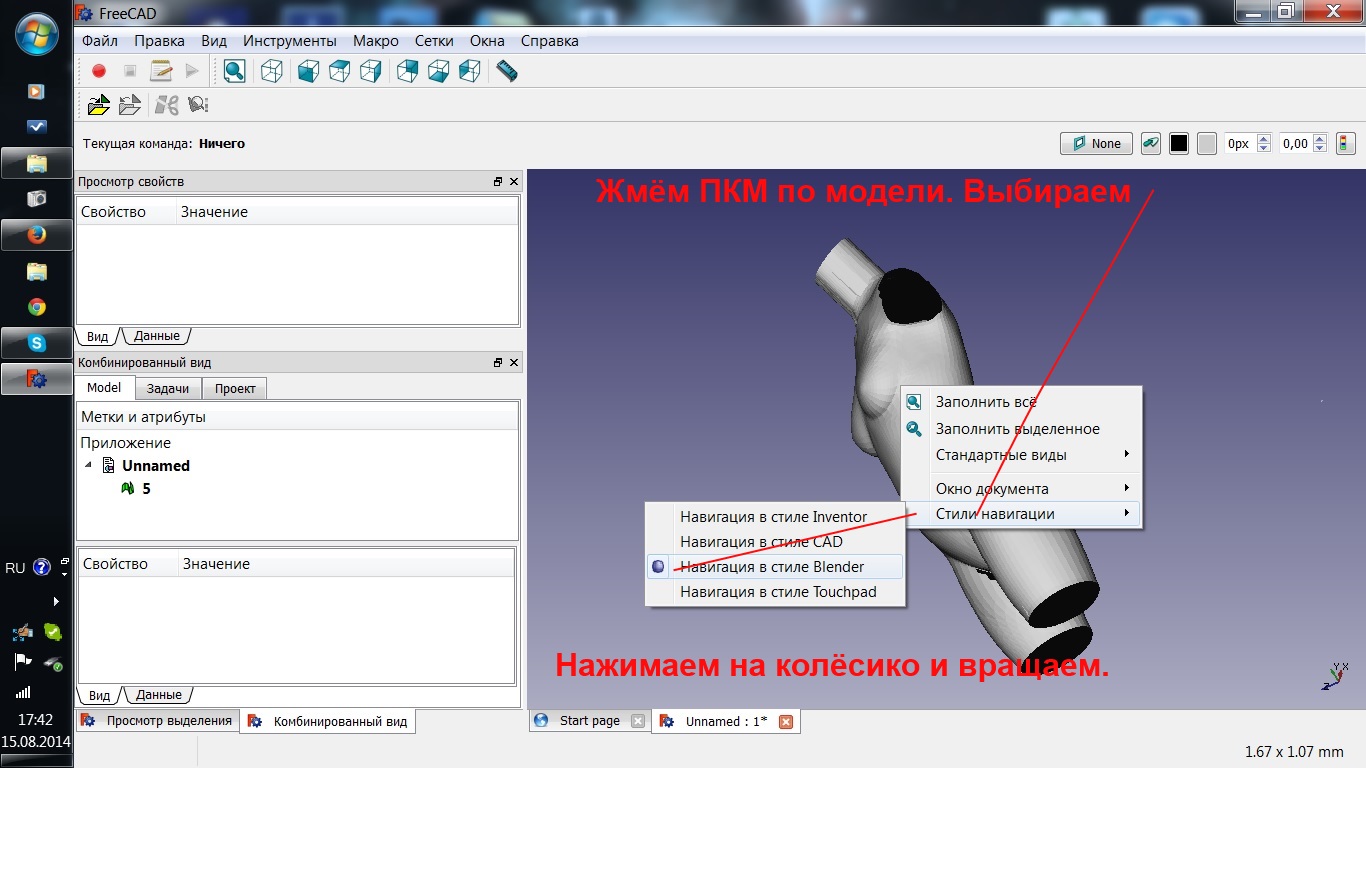This screenshot has height=878, width=1366.
Task: Click the Fit All magnifier toolbar icon
Action: (x=234, y=71)
